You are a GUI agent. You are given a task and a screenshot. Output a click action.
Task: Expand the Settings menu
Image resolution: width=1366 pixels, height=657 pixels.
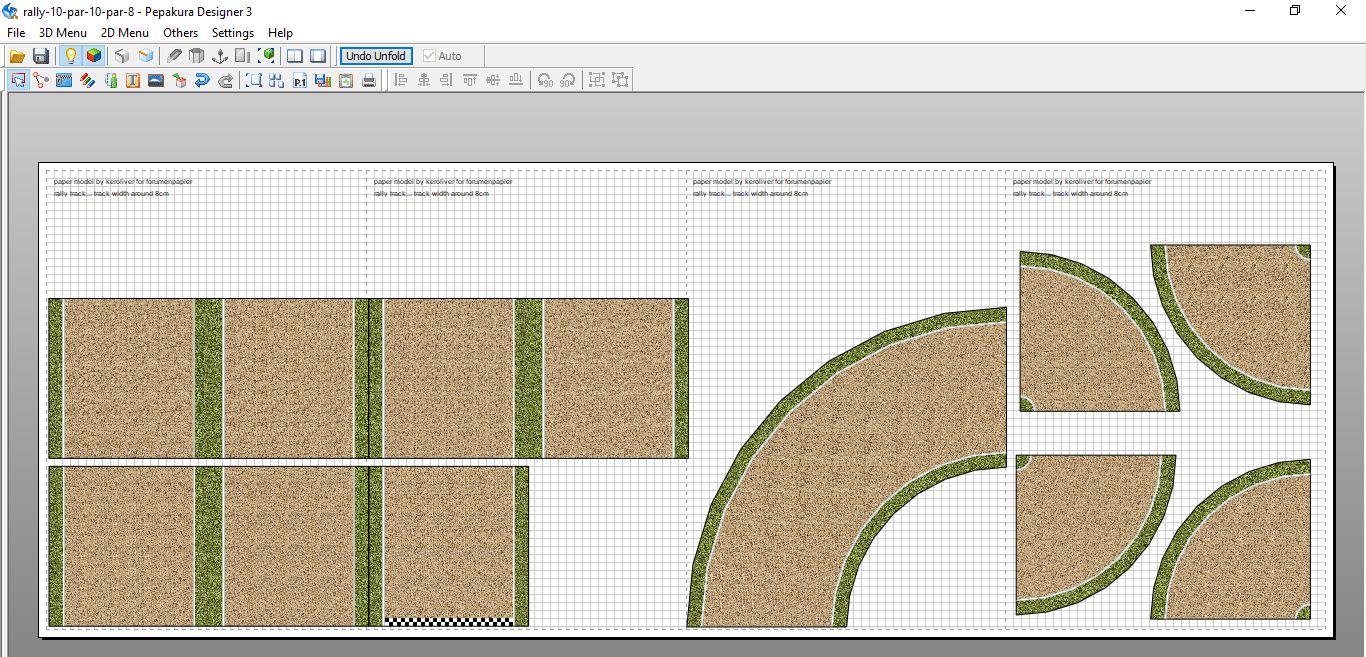point(233,33)
